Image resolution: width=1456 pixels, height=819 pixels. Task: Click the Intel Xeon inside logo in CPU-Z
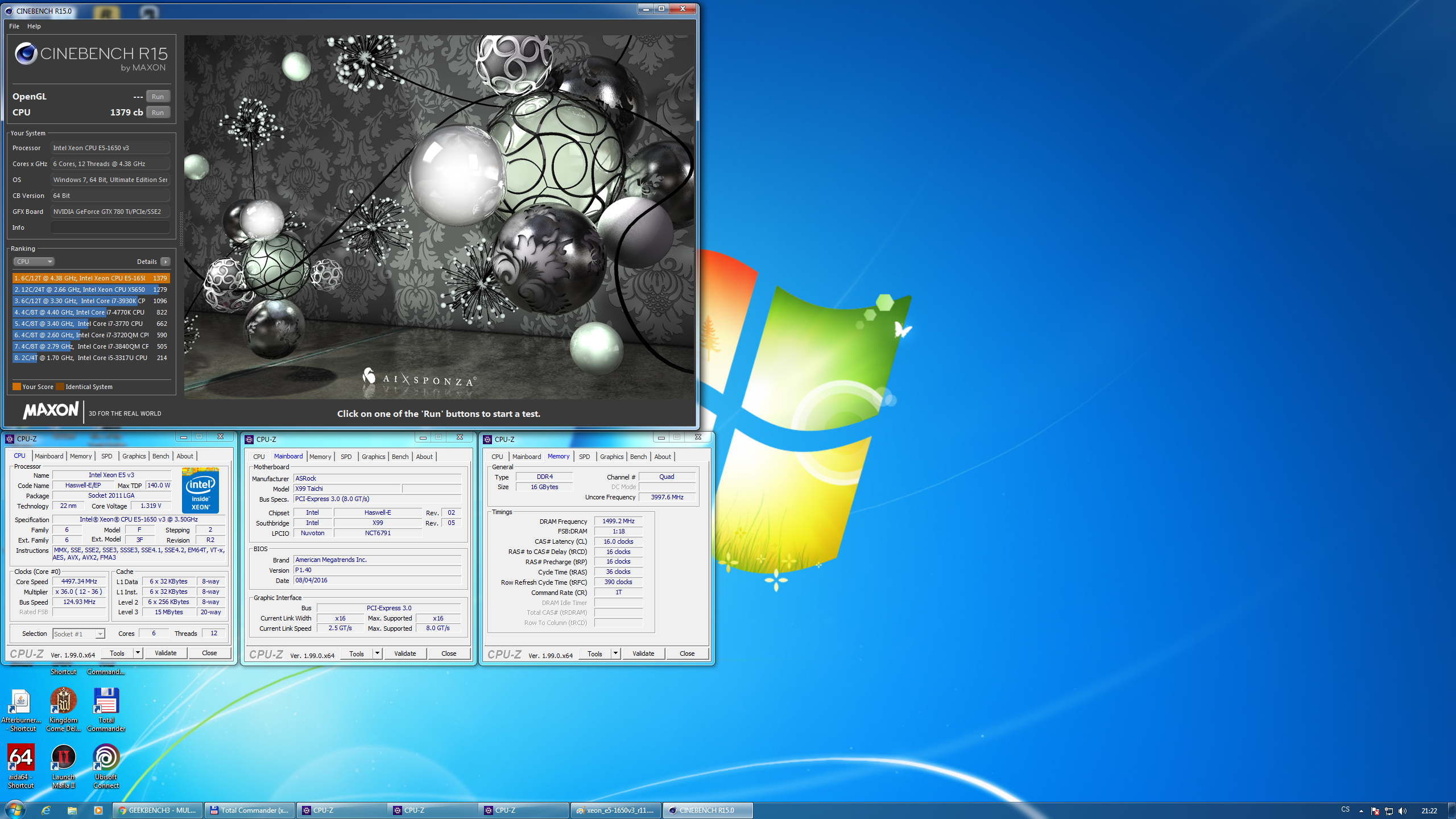[x=200, y=490]
